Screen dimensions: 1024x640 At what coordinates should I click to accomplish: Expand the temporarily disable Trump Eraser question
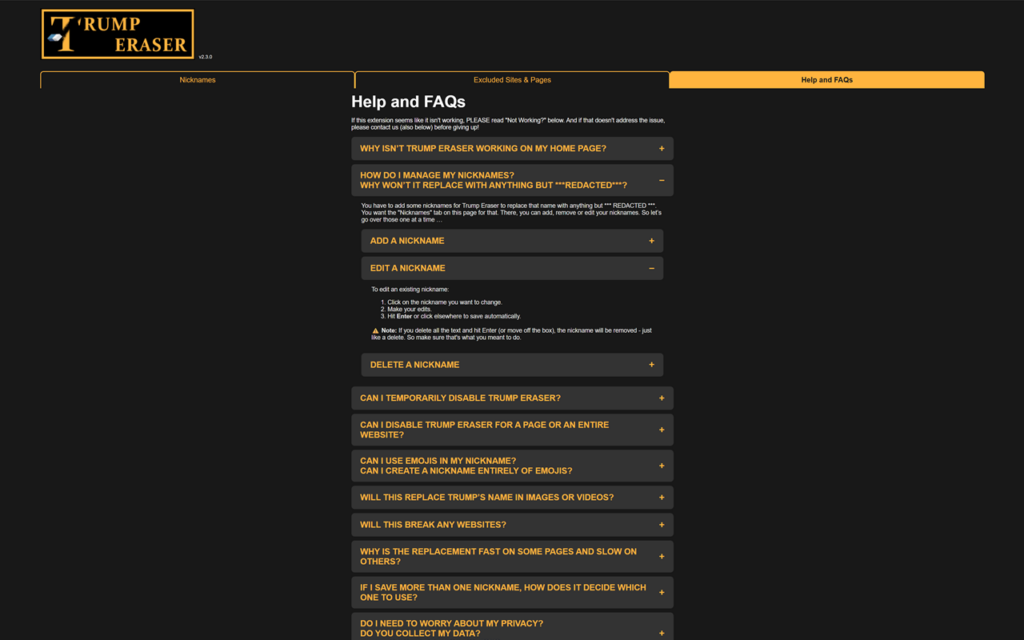point(512,398)
